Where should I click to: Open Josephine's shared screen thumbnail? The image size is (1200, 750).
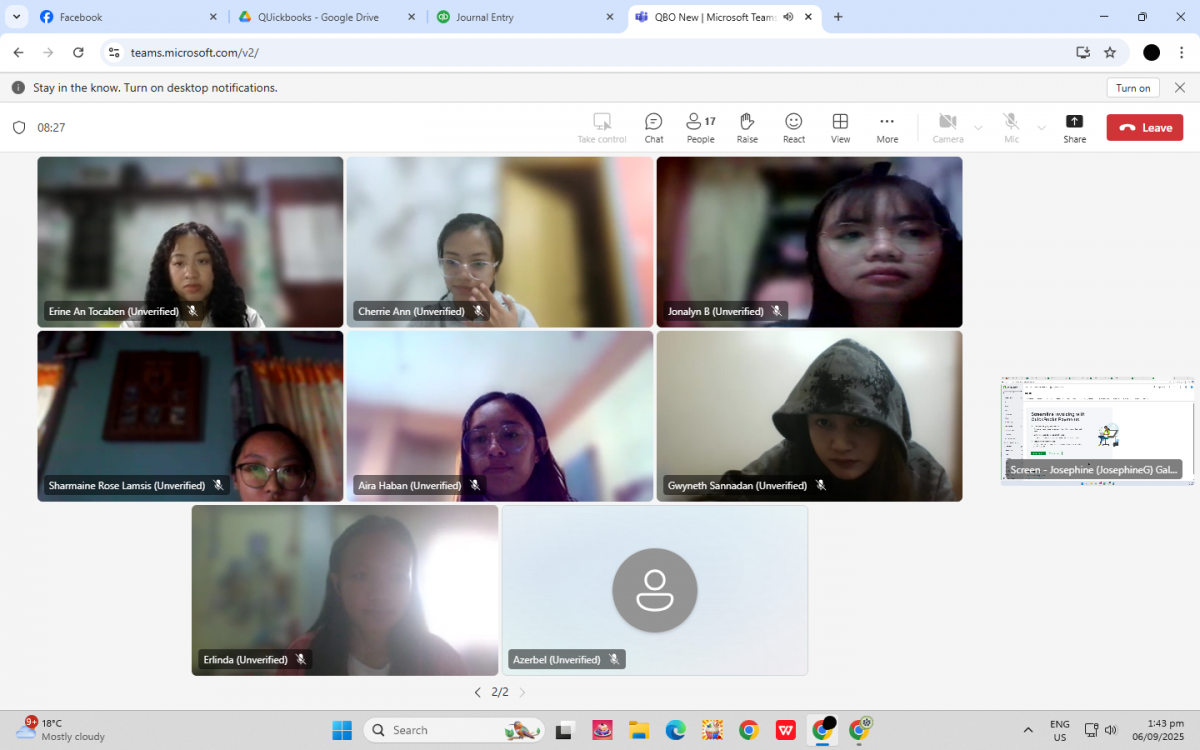click(x=1097, y=430)
